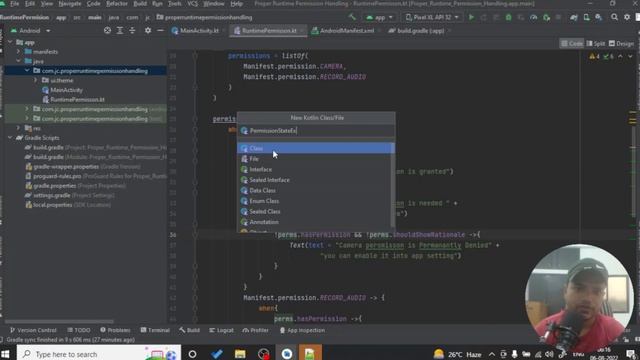The height and width of the screenshot is (360, 640).
Task: Click the Debug app bug icon
Action: tap(509, 18)
